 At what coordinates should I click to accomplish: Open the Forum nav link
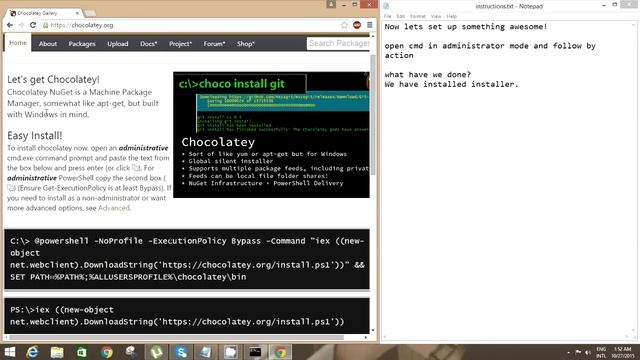214,44
